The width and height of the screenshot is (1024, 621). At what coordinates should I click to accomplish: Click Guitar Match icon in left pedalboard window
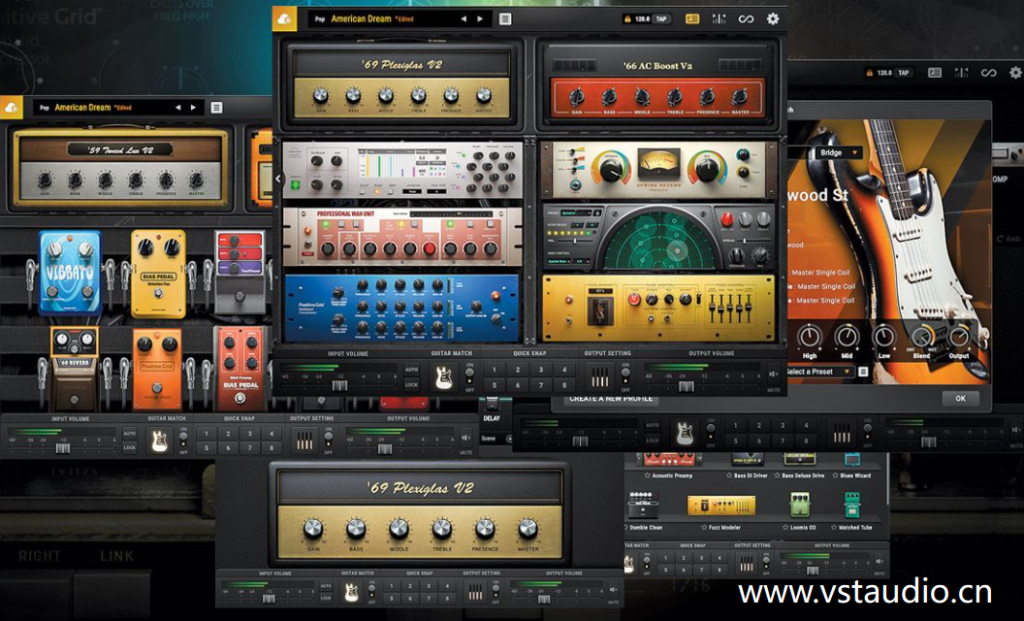point(159,441)
